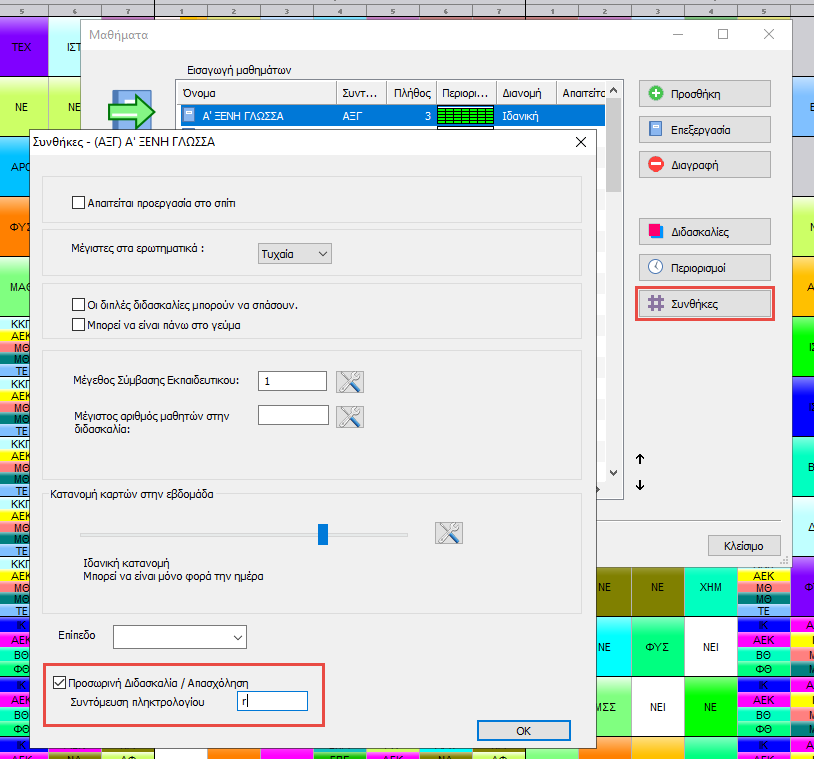Expand the Επίπεδο dropdown

coord(180,636)
